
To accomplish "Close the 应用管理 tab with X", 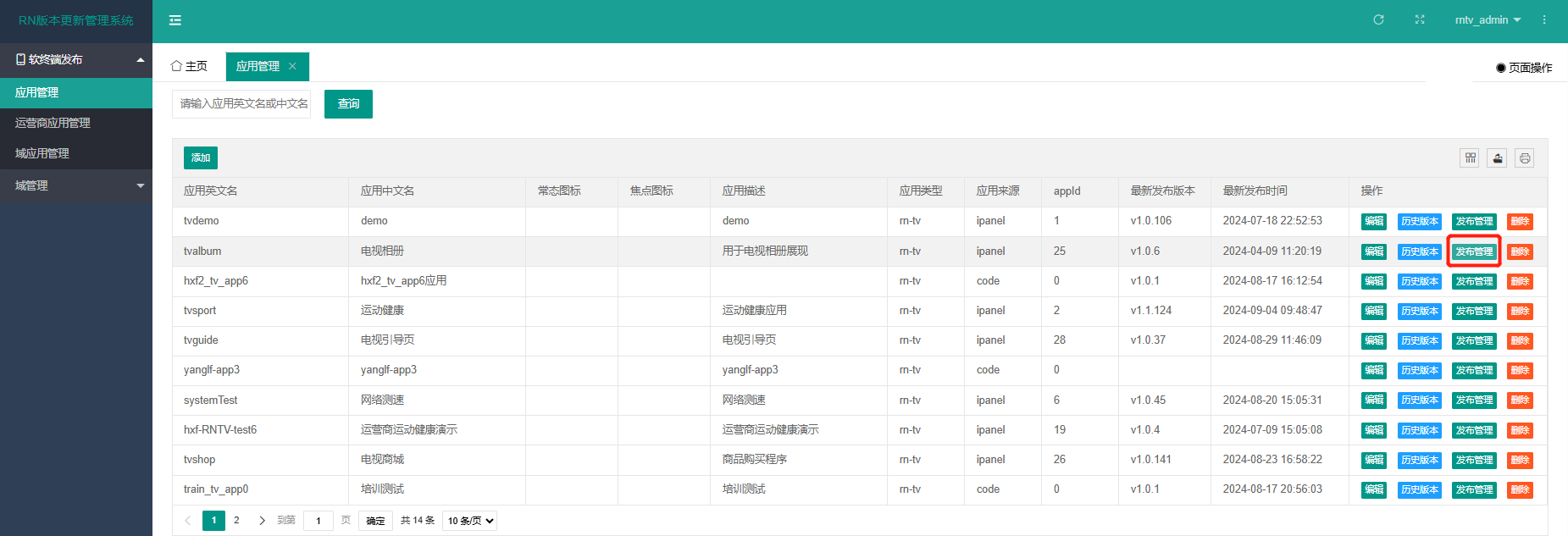I will point(292,66).
